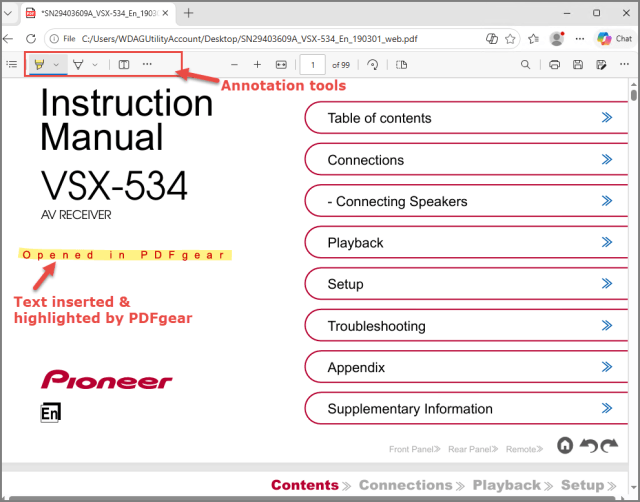
Task: Open the table of contents sidebar icon
Action: (x=12, y=64)
